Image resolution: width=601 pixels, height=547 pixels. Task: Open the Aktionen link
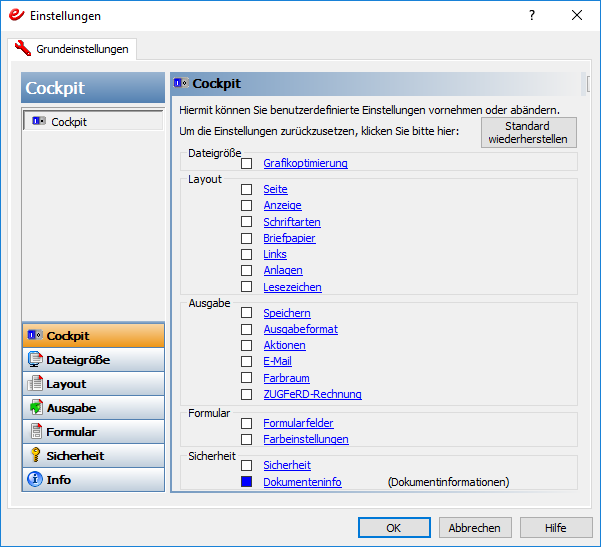(284, 345)
